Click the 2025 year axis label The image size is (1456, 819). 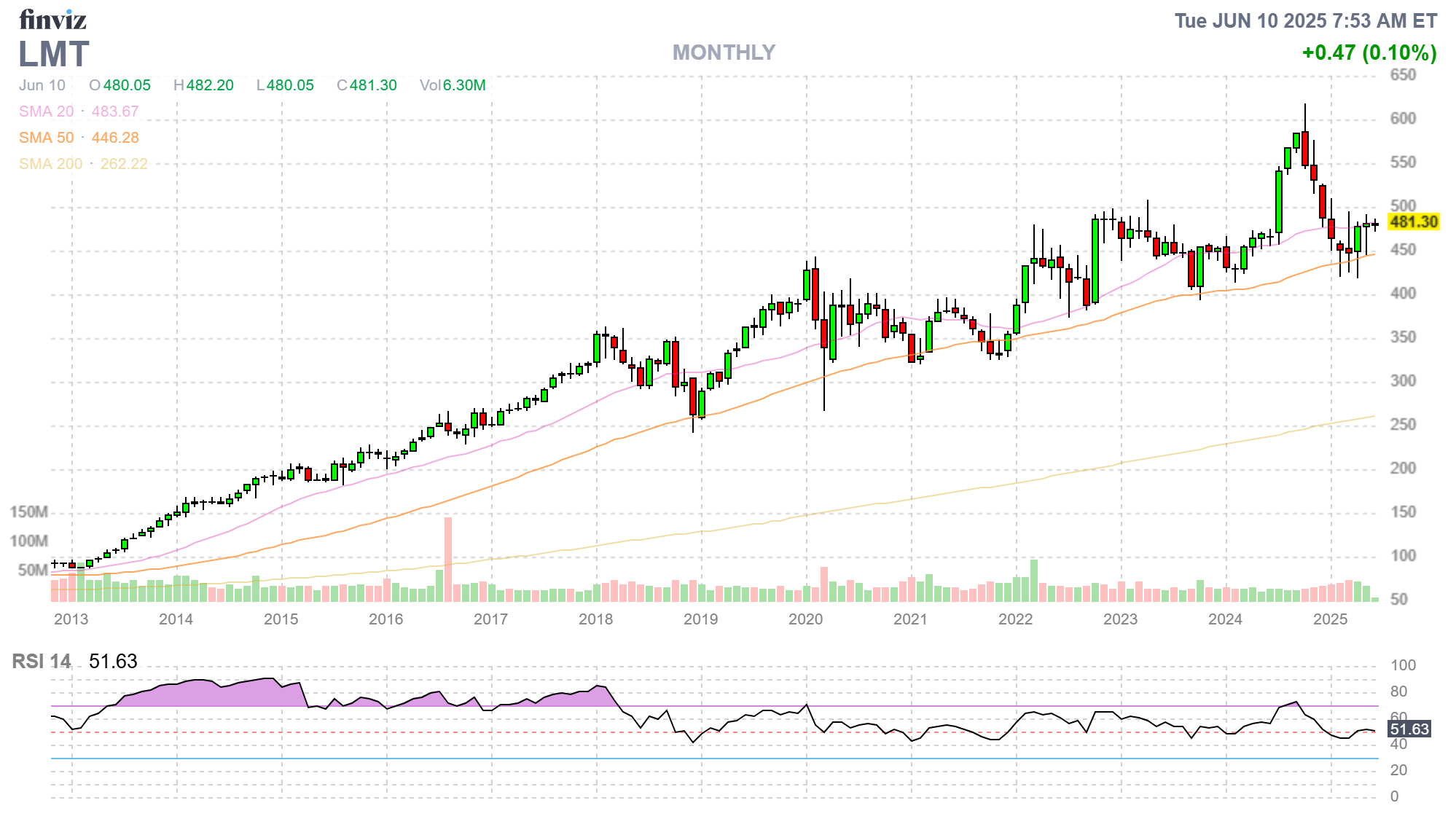[x=1330, y=619]
